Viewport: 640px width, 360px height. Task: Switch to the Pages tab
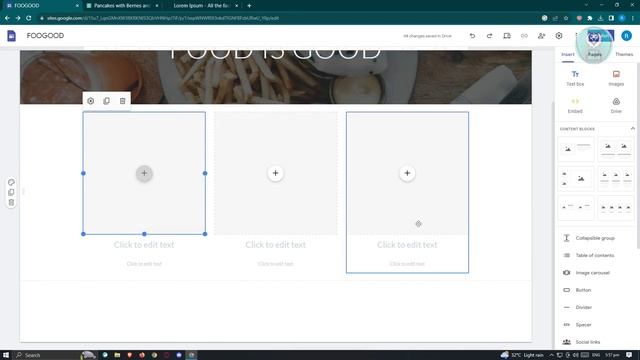click(x=595, y=54)
